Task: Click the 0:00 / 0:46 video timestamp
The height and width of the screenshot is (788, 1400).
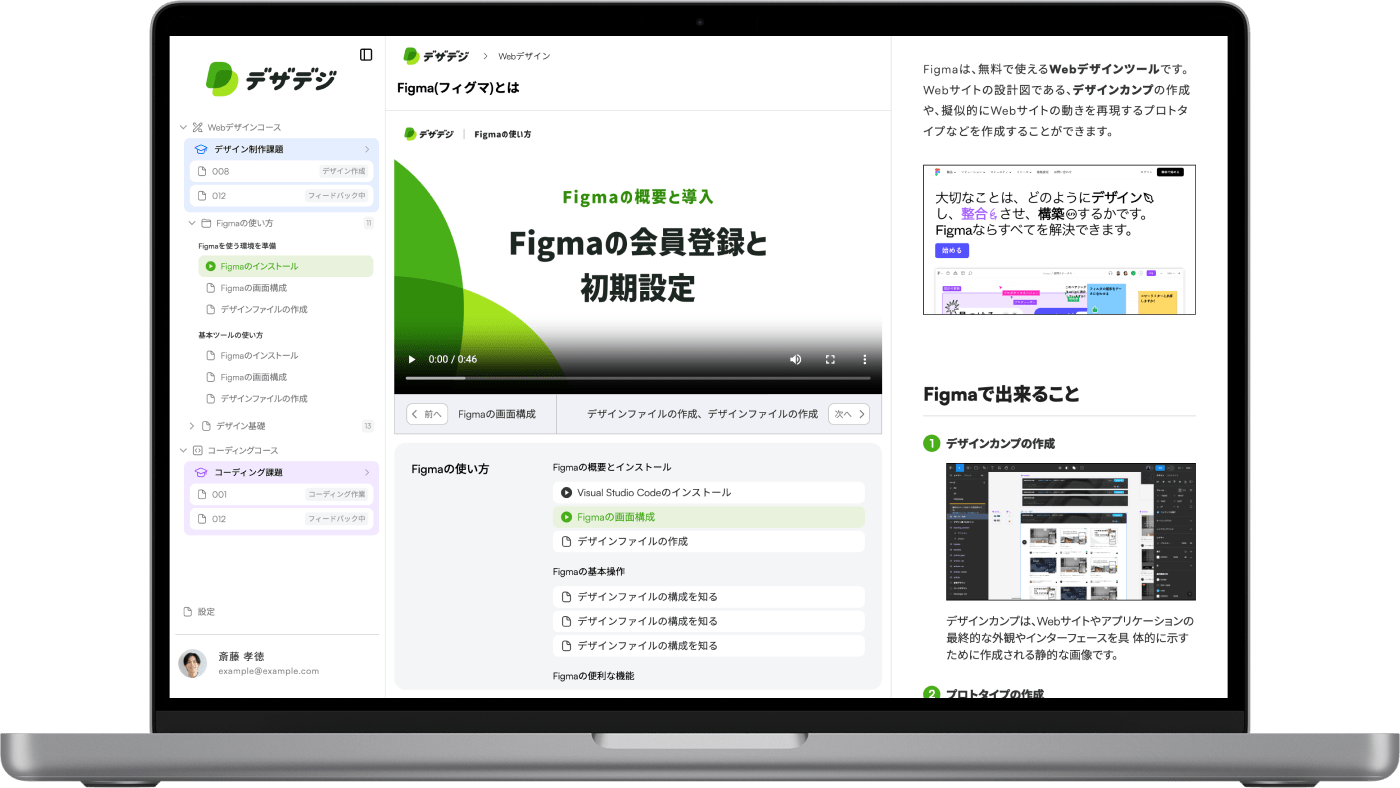Action: pyautogui.click(x=453, y=359)
